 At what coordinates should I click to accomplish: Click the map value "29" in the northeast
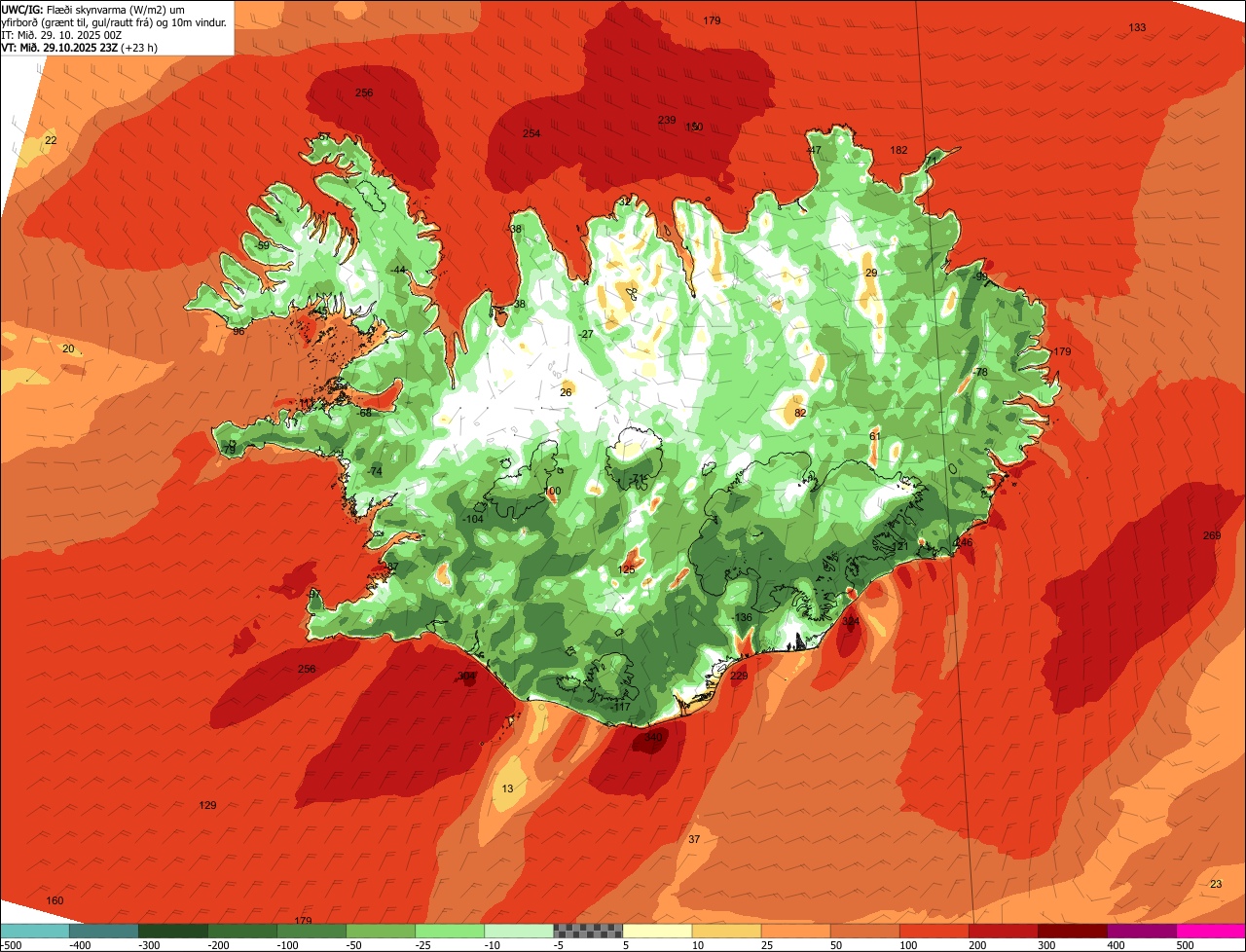(x=871, y=273)
